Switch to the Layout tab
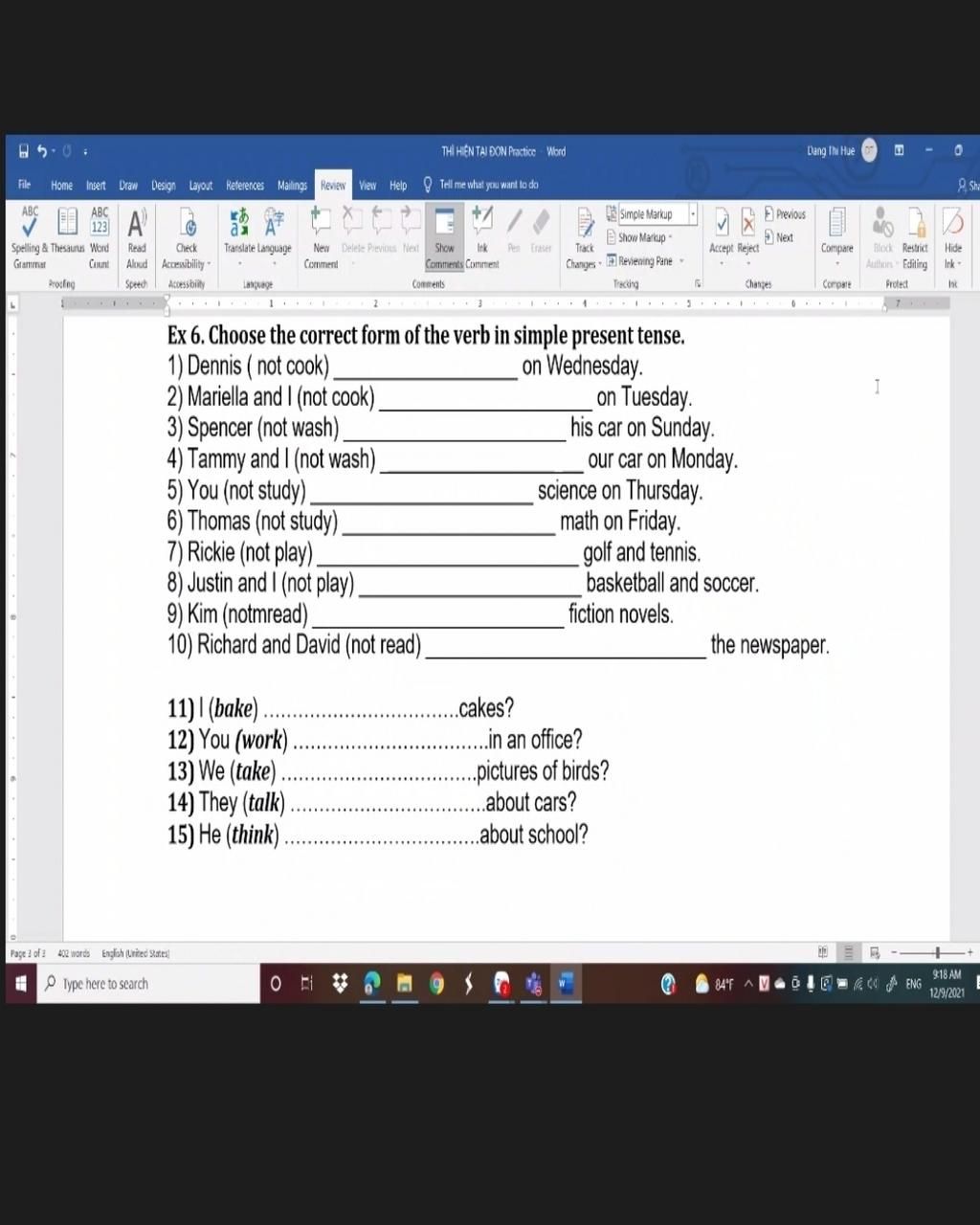The image size is (980, 1225). click(x=201, y=185)
